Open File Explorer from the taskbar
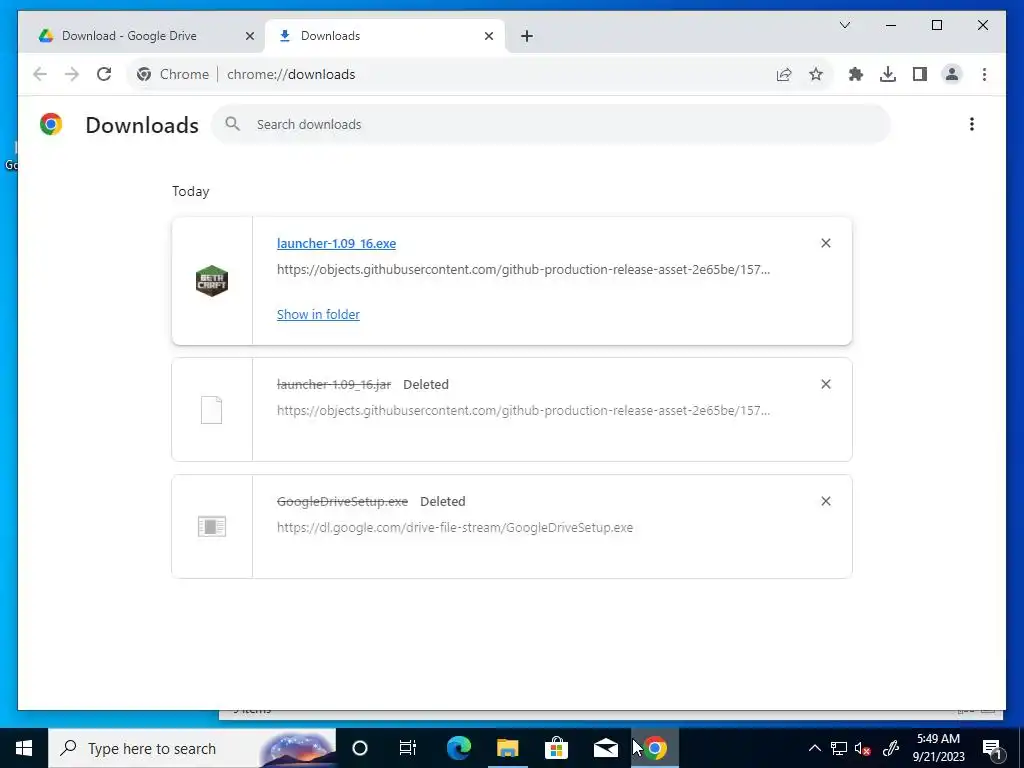 [x=507, y=748]
